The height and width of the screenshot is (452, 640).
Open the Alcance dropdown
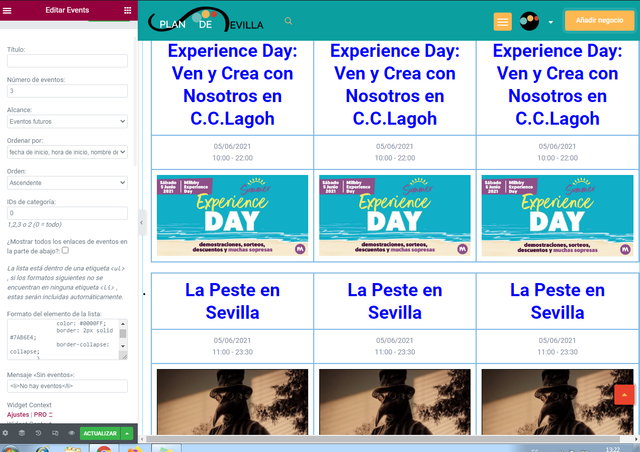tap(67, 121)
